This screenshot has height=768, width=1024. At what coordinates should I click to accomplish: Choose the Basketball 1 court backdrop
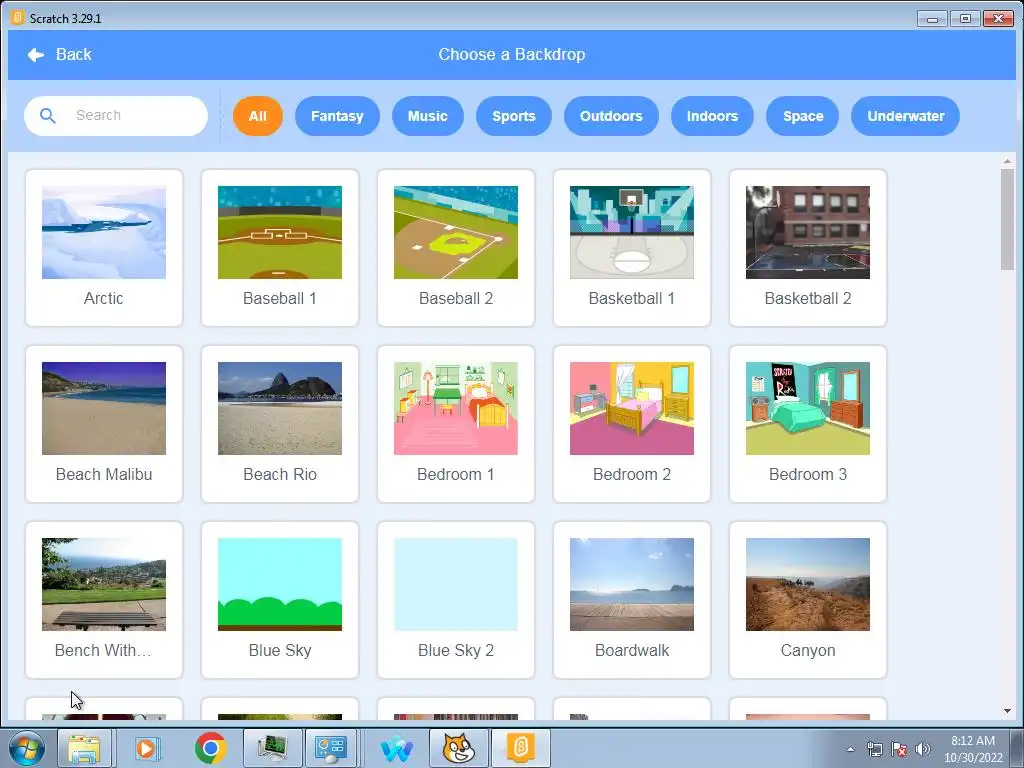click(x=632, y=232)
